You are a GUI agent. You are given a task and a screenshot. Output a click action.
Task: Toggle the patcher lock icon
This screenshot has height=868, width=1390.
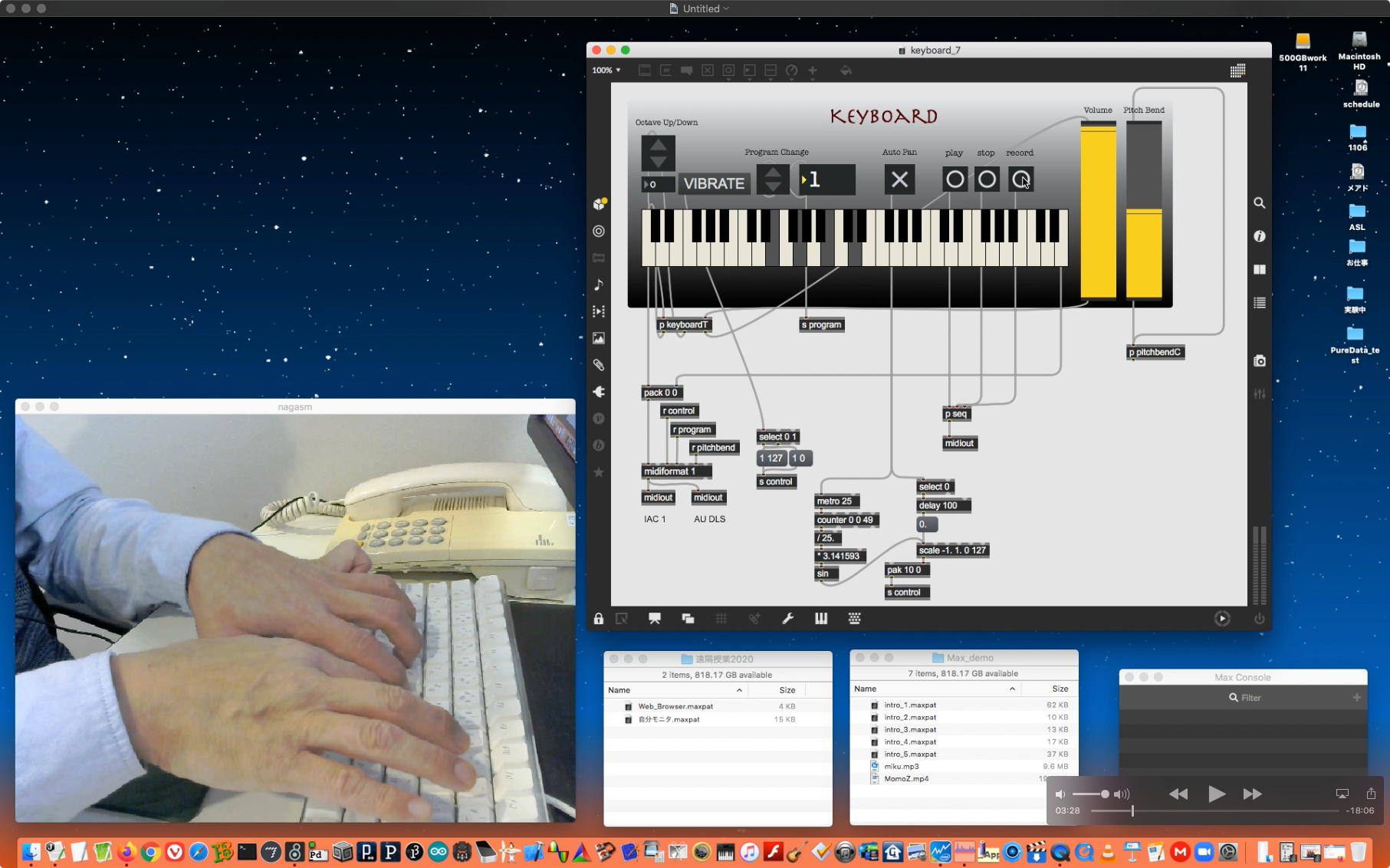coord(599,619)
